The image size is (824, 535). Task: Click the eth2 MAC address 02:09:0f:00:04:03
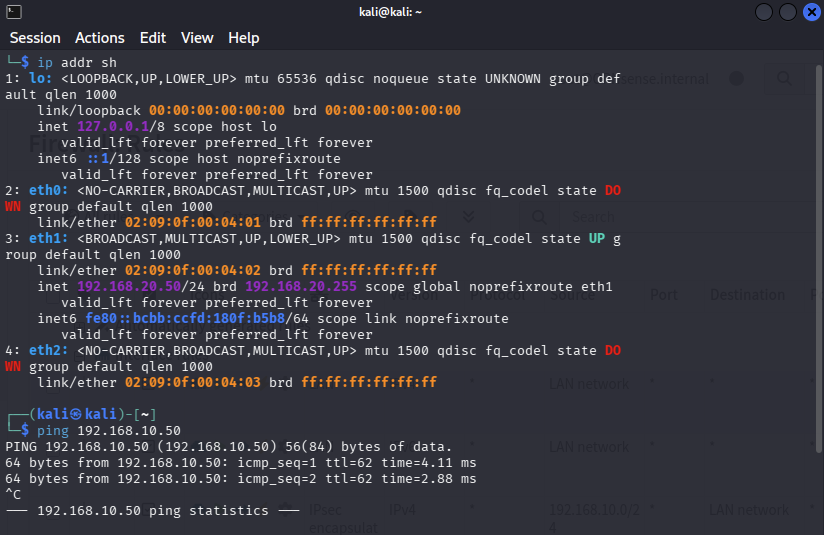[192, 382]
